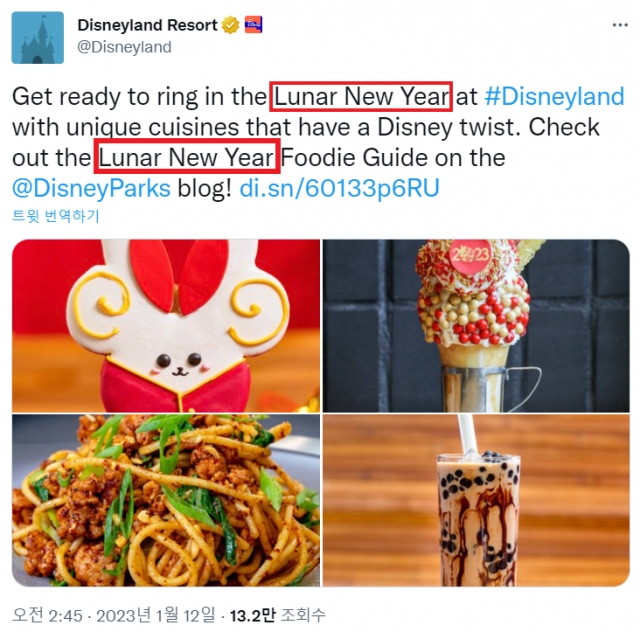Click the gold verified badge icon

coord(231,25)
